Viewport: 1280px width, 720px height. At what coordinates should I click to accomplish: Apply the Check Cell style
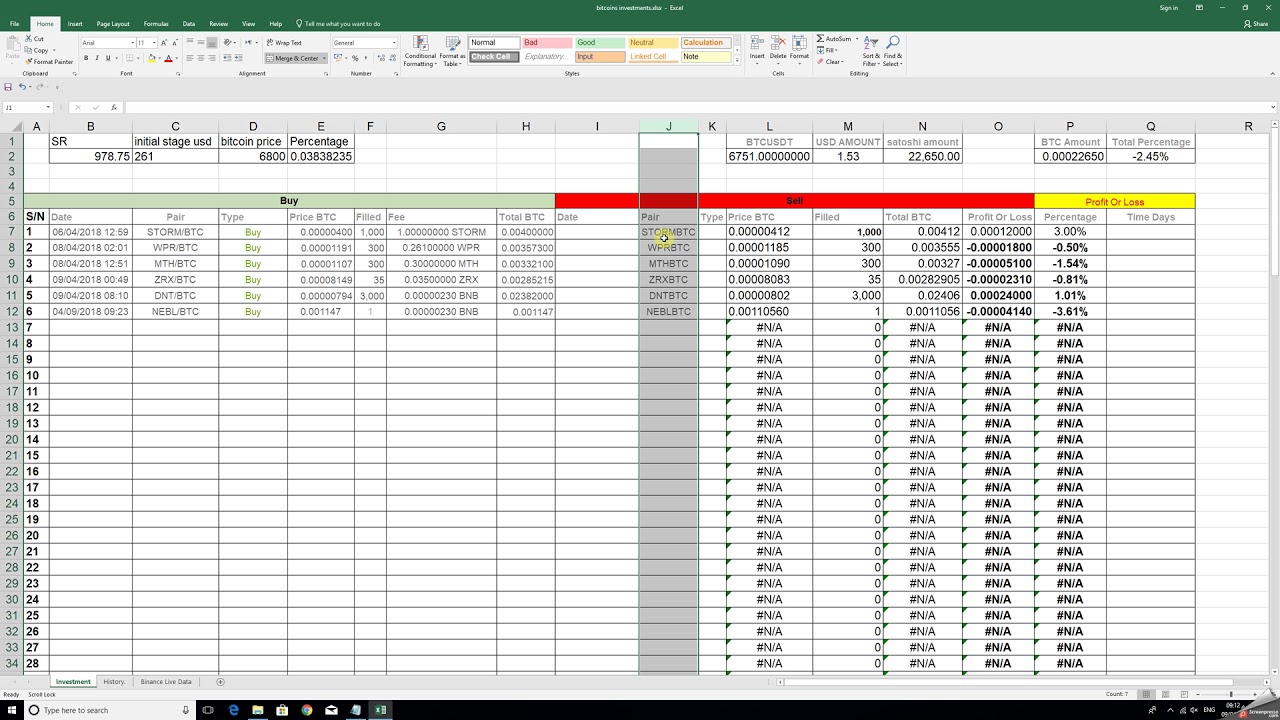[x=494, y=57]
